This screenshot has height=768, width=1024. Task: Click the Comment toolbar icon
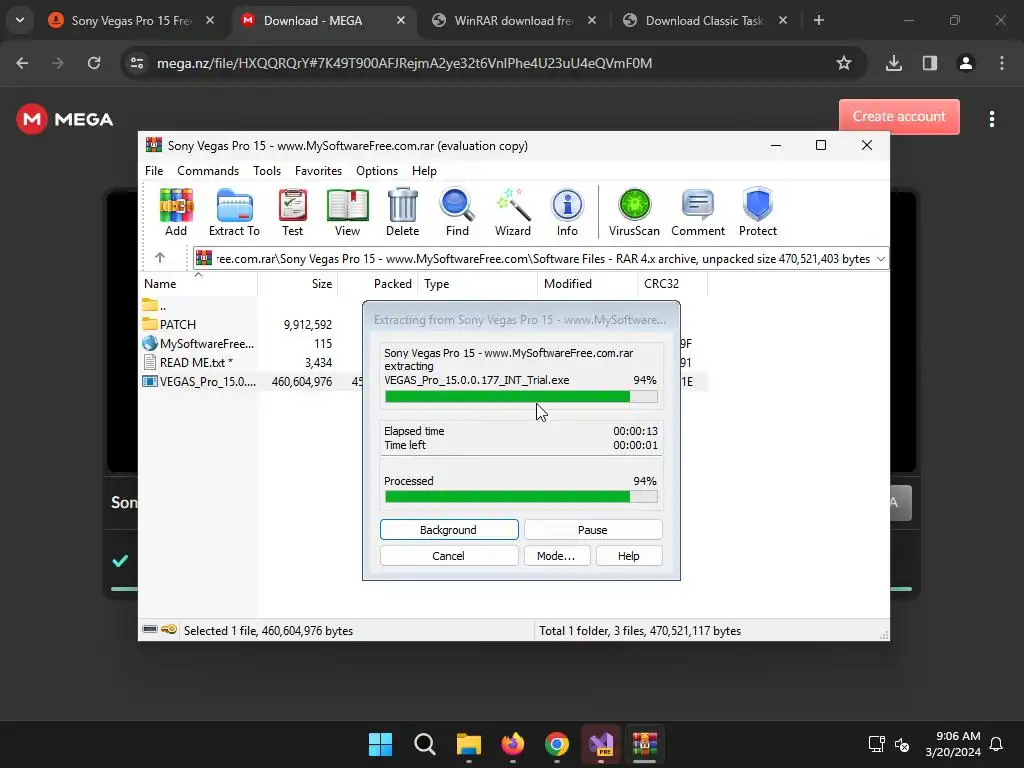coord(697,212)
